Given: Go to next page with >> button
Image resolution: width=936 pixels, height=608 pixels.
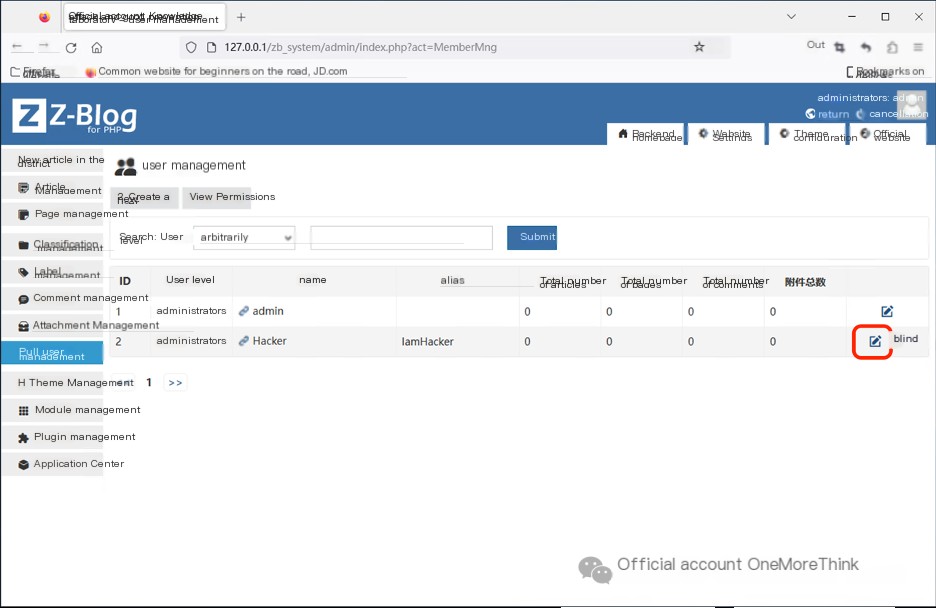Looking at the screenshot, I should [x=175, y=382].
